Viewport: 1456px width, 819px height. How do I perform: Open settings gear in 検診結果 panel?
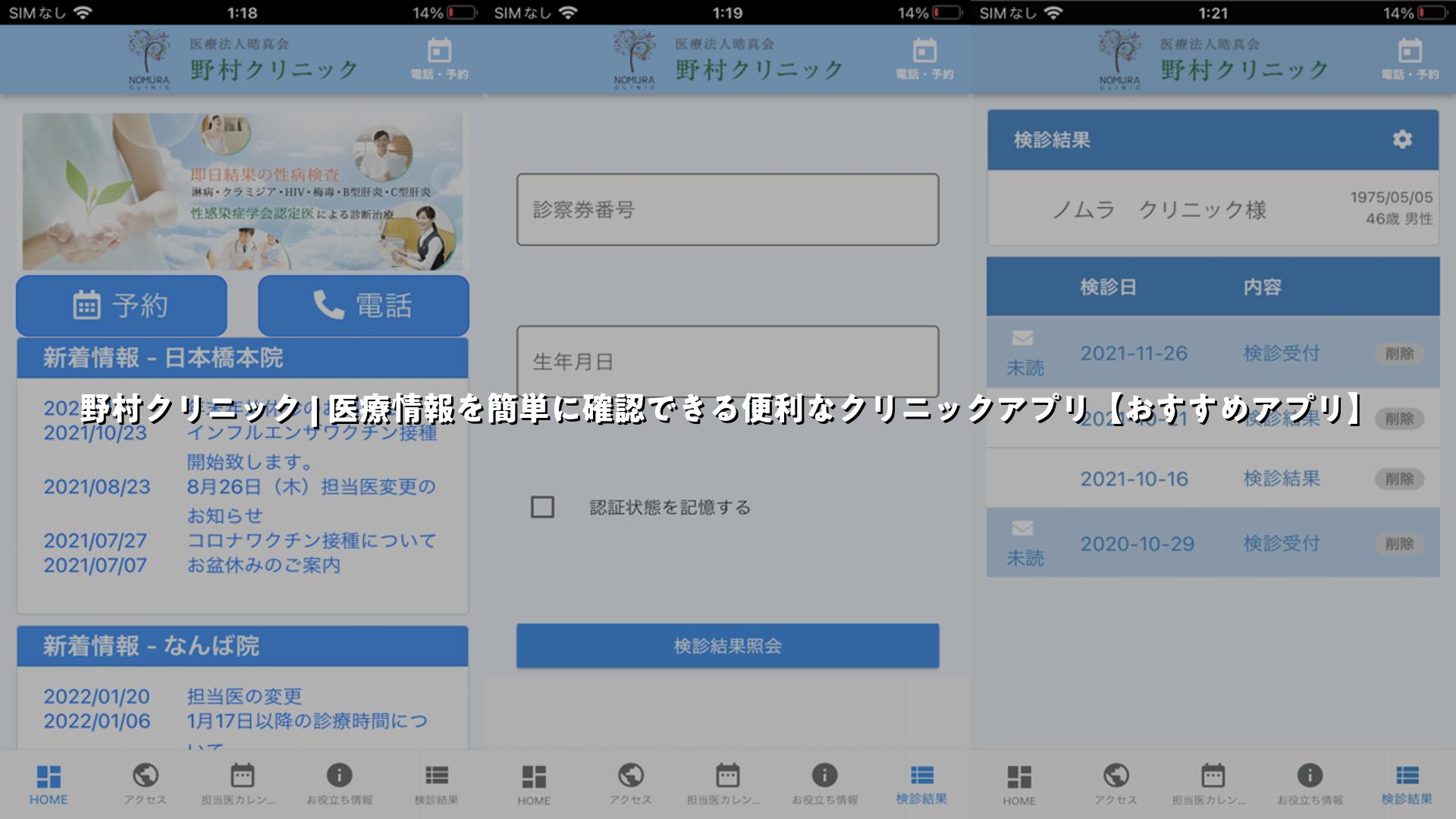1402,140
